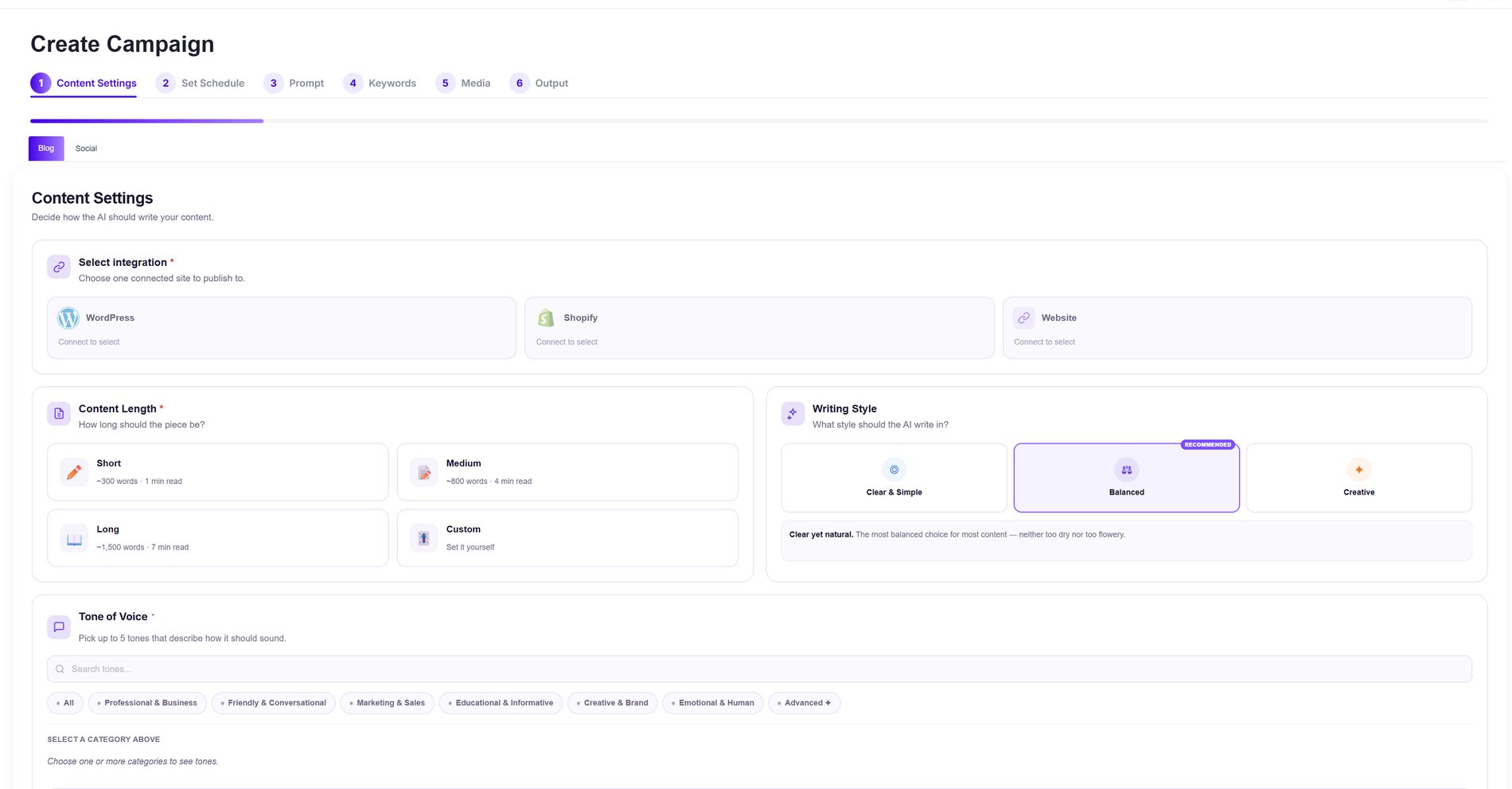
Task: Select the Shopify integration card
Action: coord(759,328)
